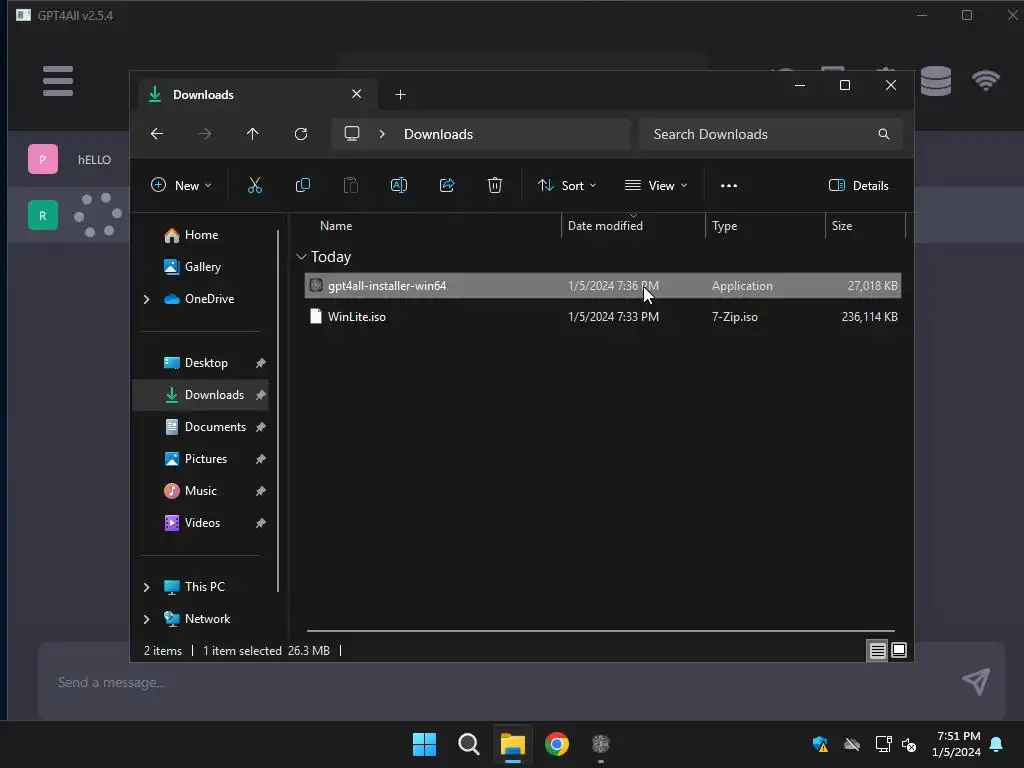The image size is (1024, 768).
Task: Click the PC icon in the address bar
Action: (352, 134)
